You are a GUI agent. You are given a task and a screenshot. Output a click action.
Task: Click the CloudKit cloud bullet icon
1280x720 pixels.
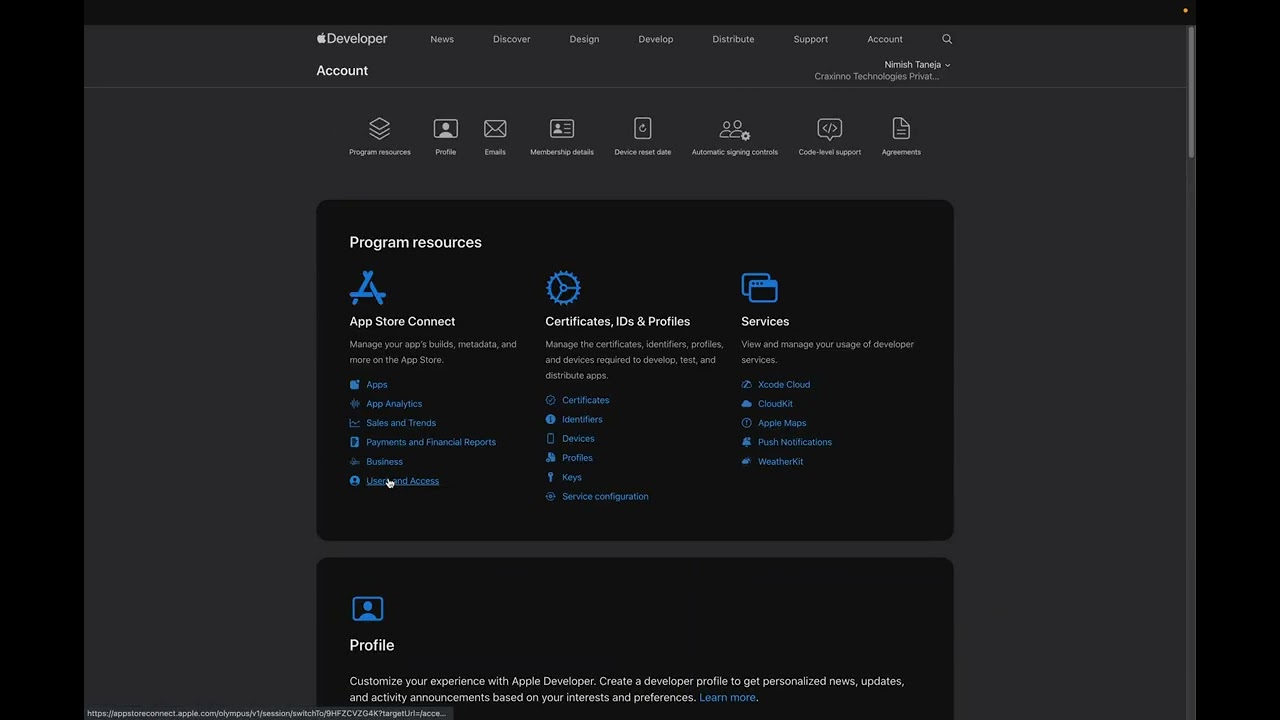746,404
